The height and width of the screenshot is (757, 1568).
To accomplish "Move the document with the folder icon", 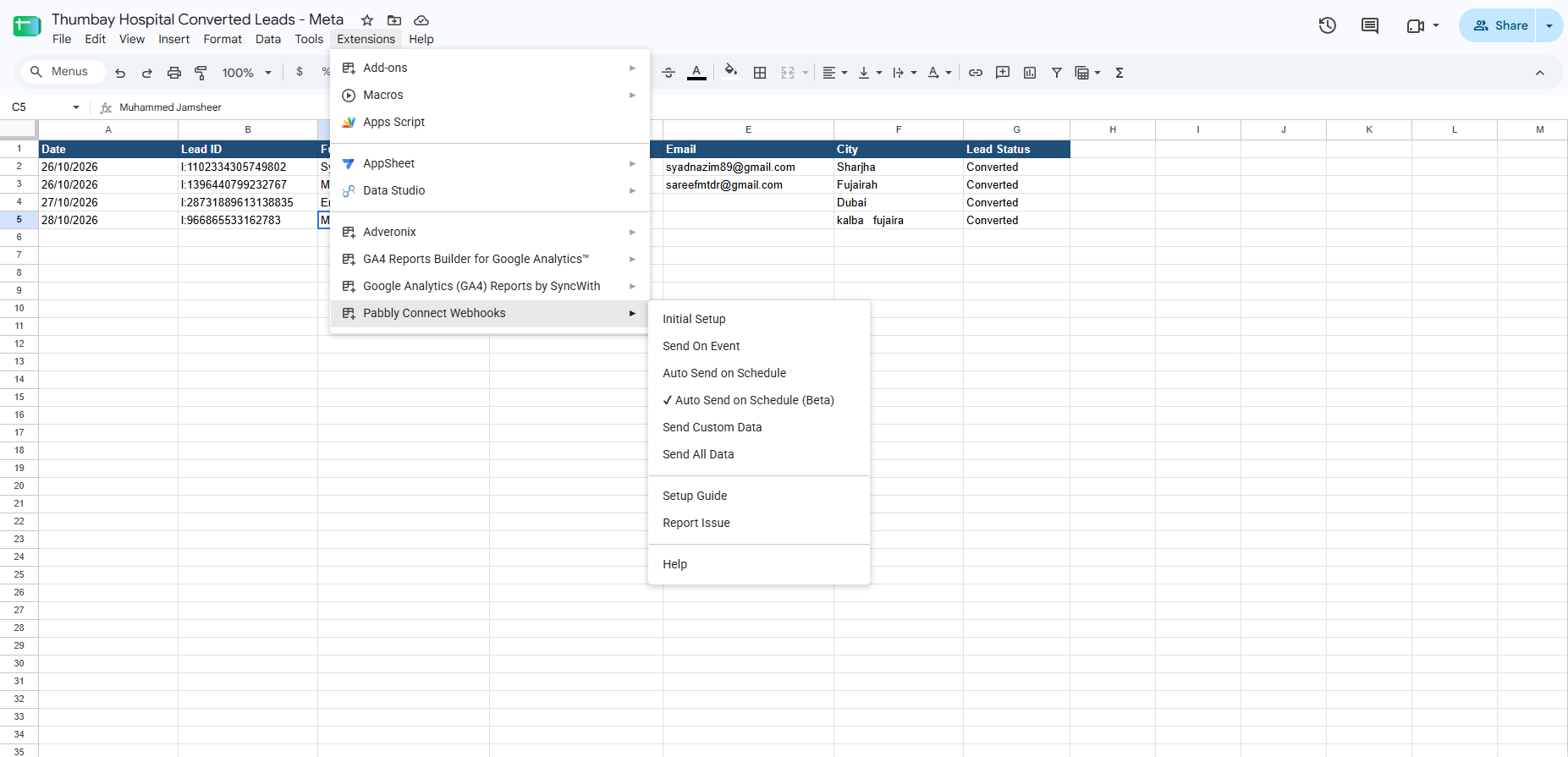I will pyautogui.click(x=394, y=20).
